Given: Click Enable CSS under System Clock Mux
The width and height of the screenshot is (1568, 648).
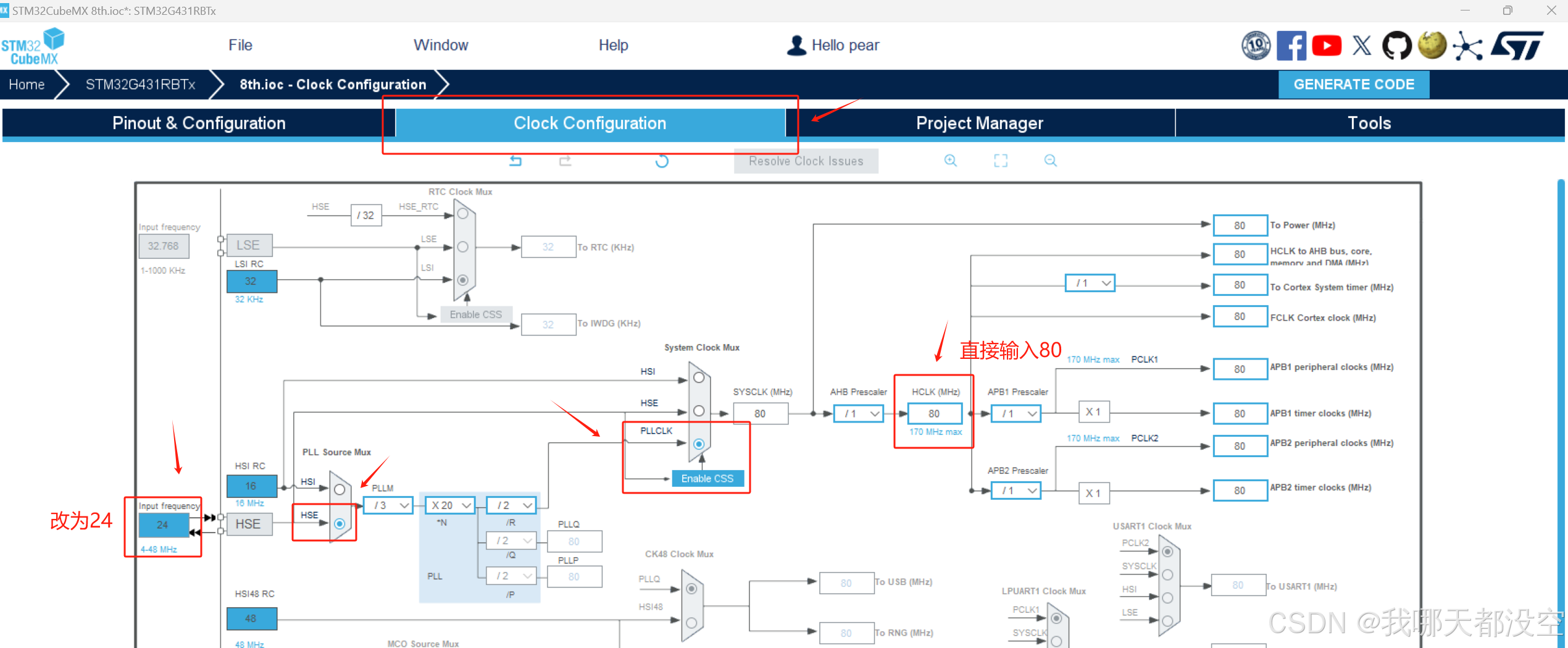Looking at the screenshot, I should pos(707,479).
